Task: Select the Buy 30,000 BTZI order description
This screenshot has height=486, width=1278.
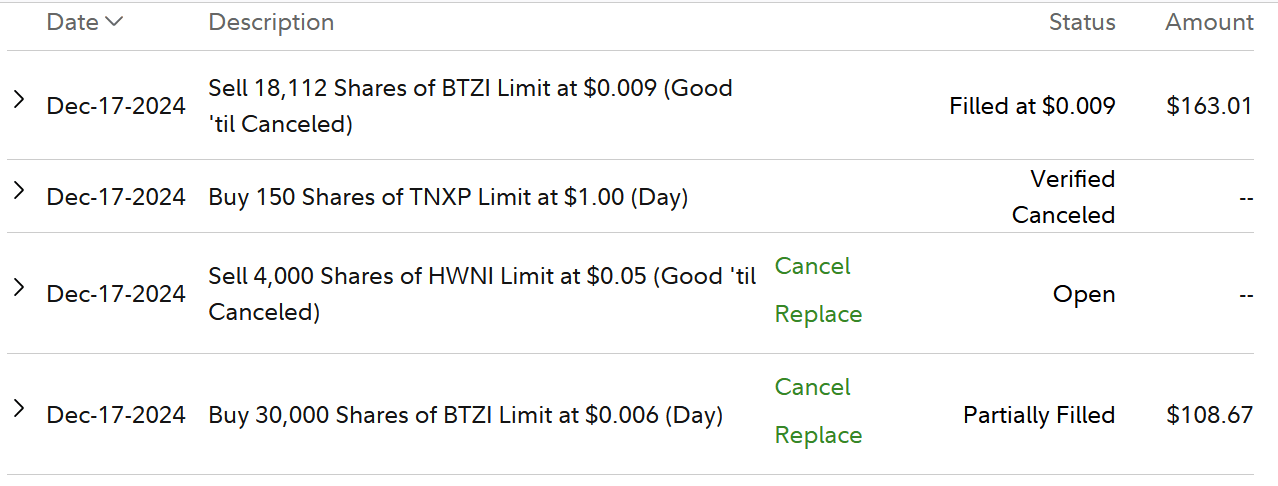Action: 465,415
